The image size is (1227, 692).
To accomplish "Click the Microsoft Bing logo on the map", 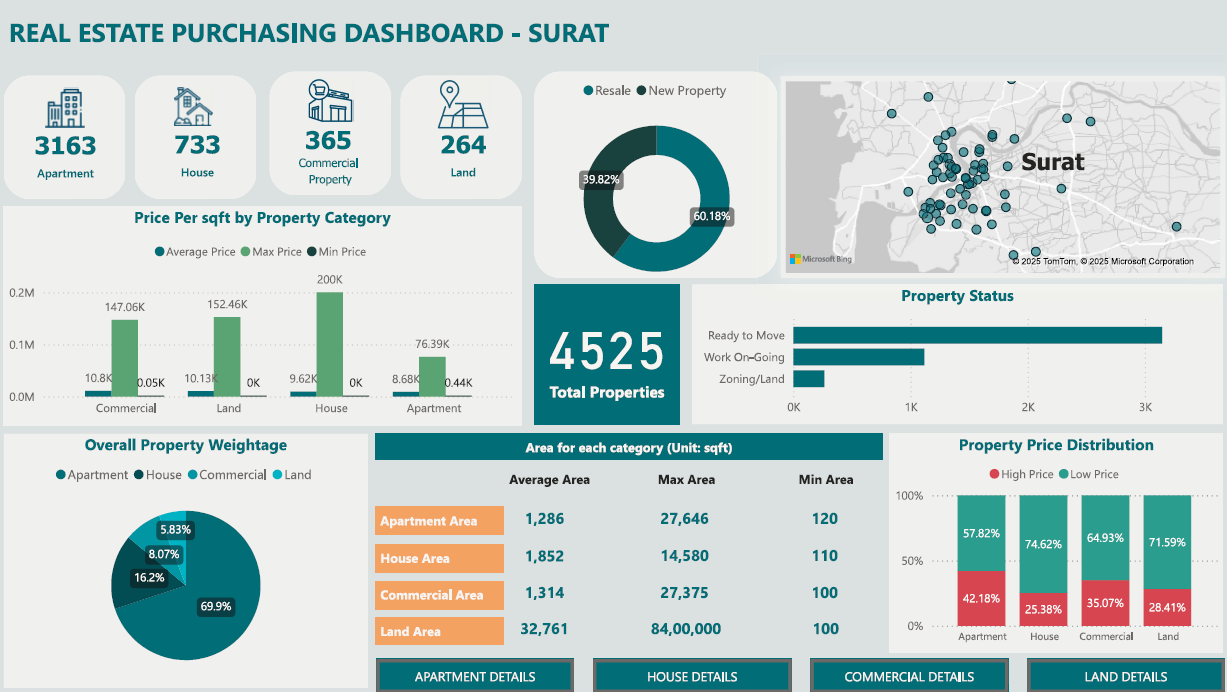I will (x=818, y=257).
